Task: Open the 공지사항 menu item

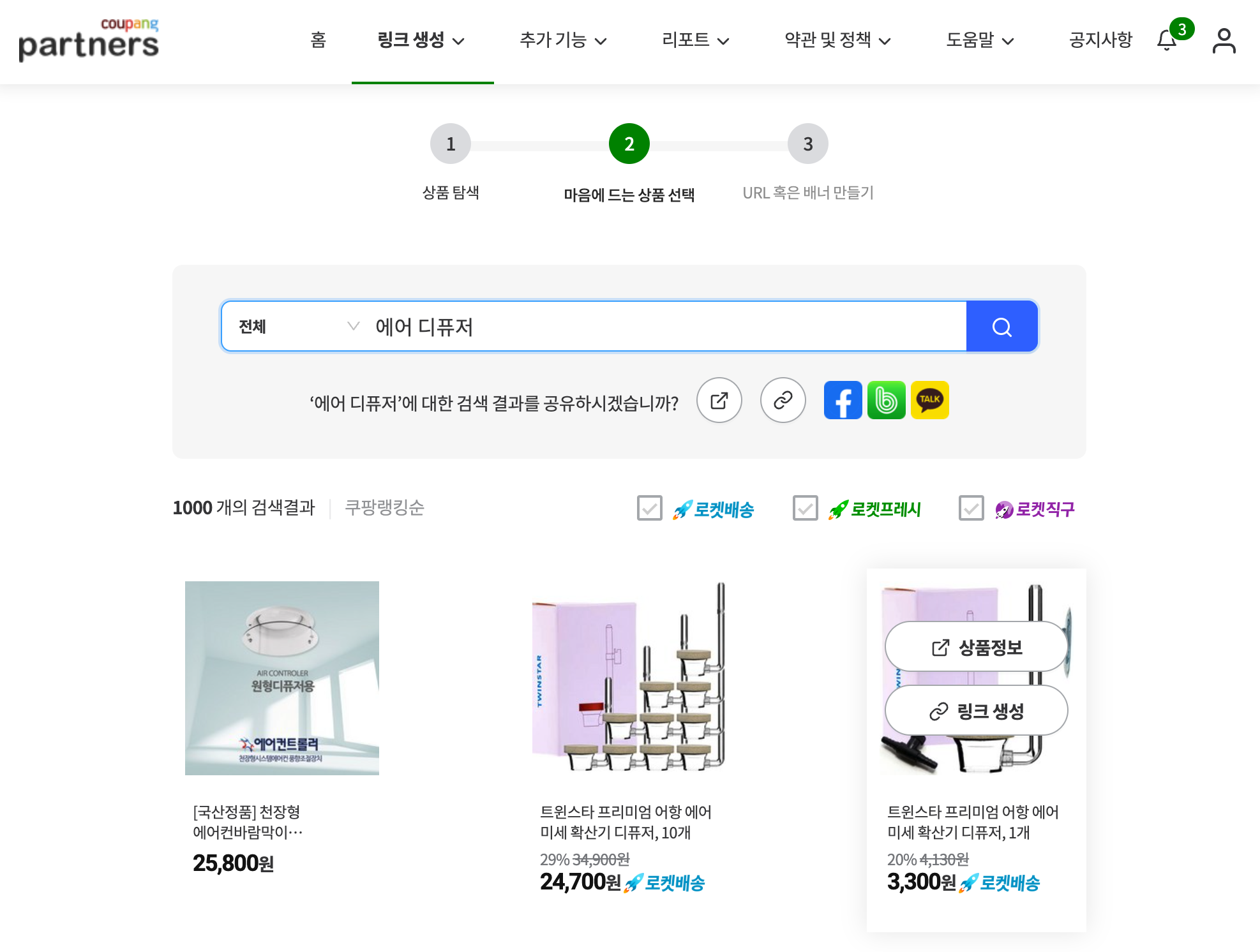Action: coord(1100,41)
